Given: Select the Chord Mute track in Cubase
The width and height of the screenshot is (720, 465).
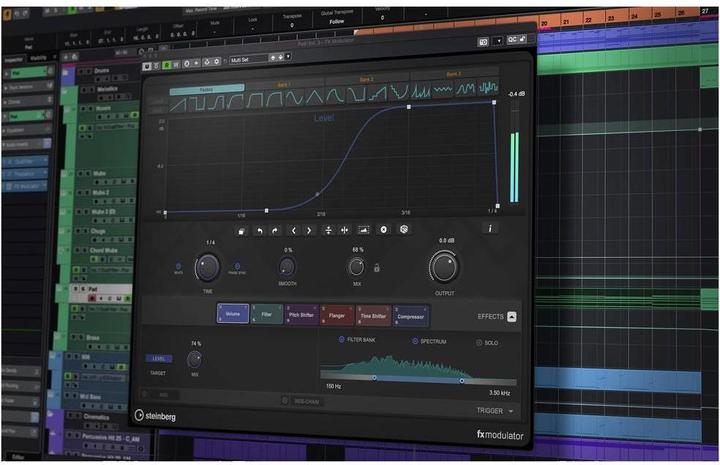Looking at the screenshot, I should (103, 251).
